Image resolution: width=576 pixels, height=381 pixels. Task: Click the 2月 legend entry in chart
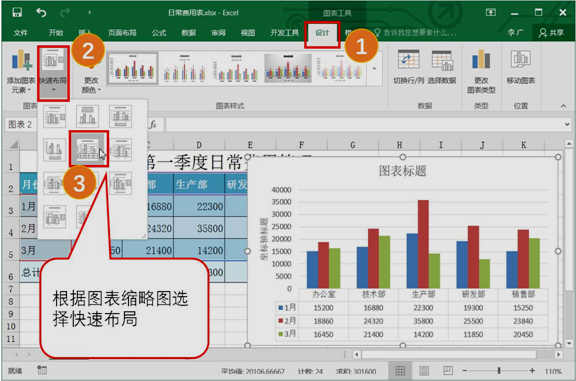[287, 321]
